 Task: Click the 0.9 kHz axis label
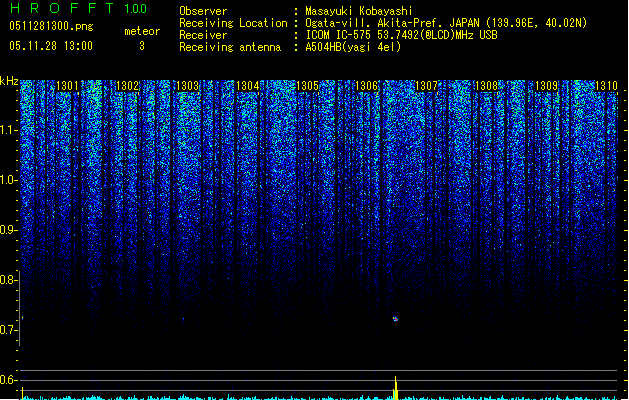click(8, 230)
